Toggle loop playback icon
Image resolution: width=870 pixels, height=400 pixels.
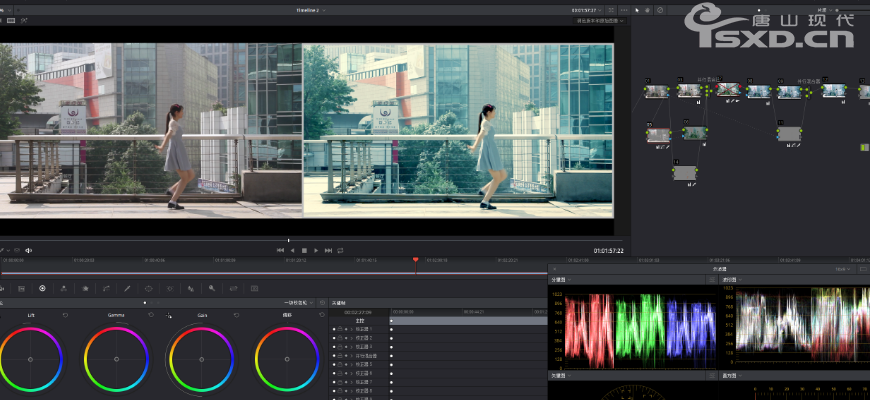coord(340,250)
